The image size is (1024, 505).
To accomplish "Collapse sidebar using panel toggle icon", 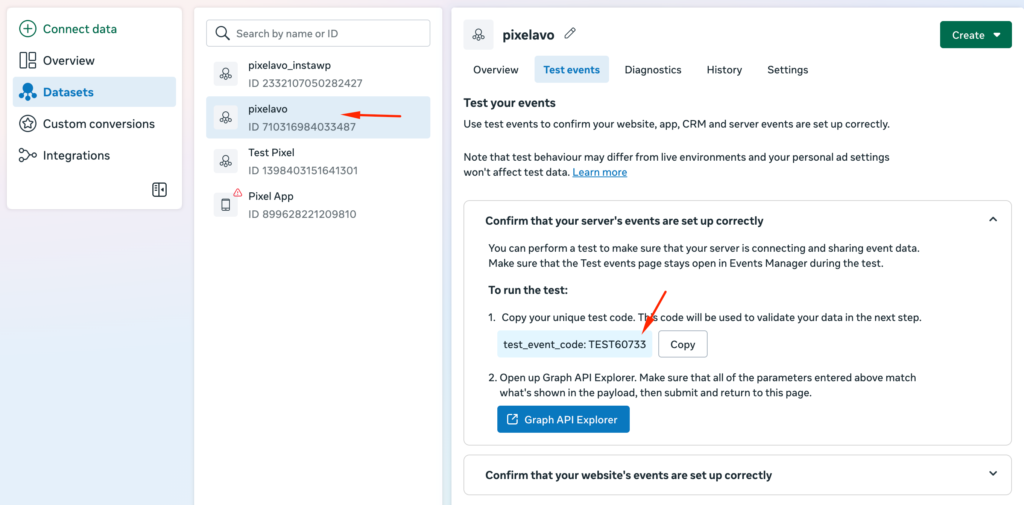I will pyautogui.click(x=159, y=190).
